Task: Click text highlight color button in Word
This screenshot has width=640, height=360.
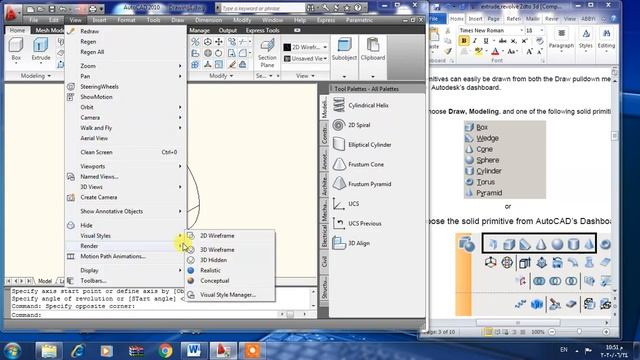Action: [x=478, y=52]
